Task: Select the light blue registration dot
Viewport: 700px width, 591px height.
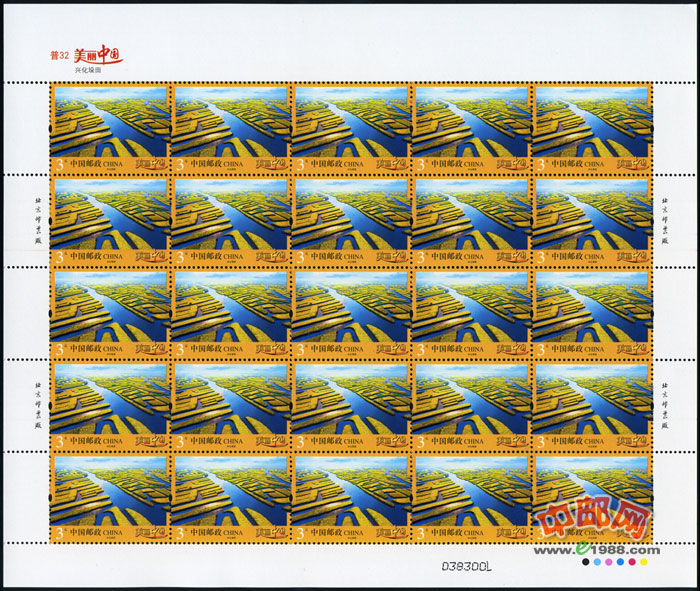Action: point(596,562)
